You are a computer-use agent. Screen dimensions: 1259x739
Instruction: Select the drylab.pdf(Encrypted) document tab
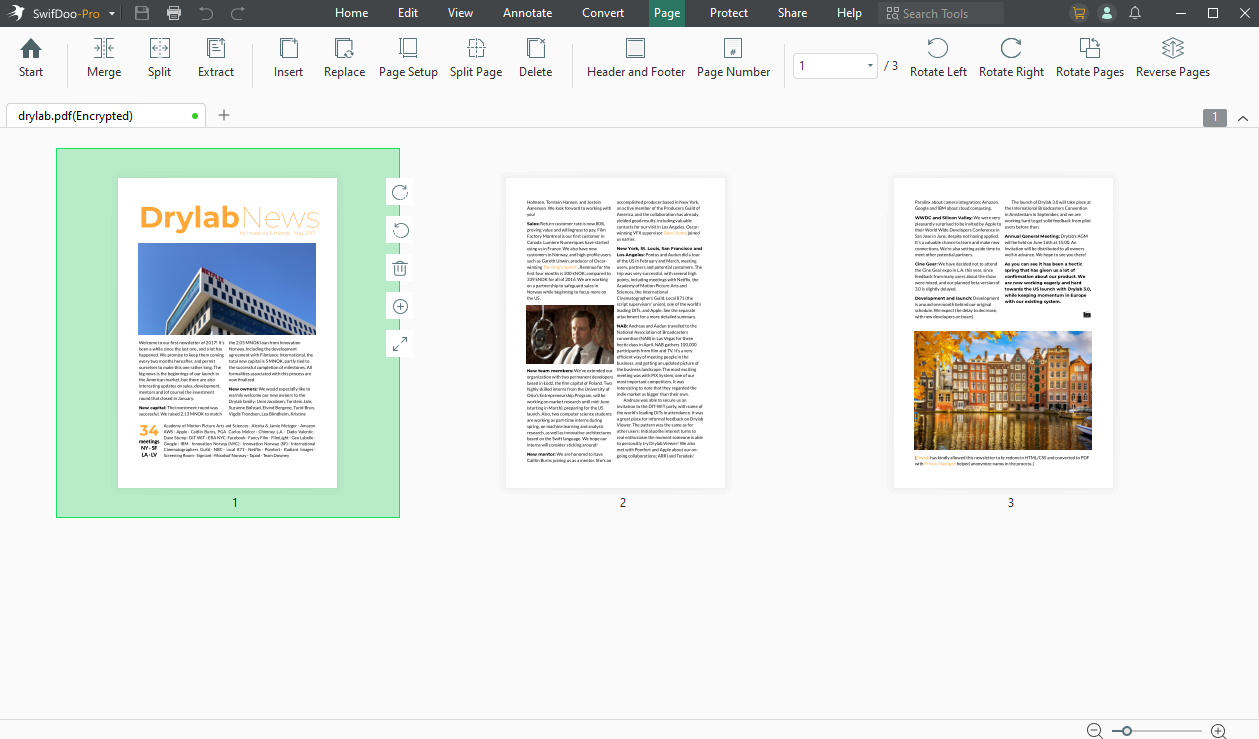(106, 116)
